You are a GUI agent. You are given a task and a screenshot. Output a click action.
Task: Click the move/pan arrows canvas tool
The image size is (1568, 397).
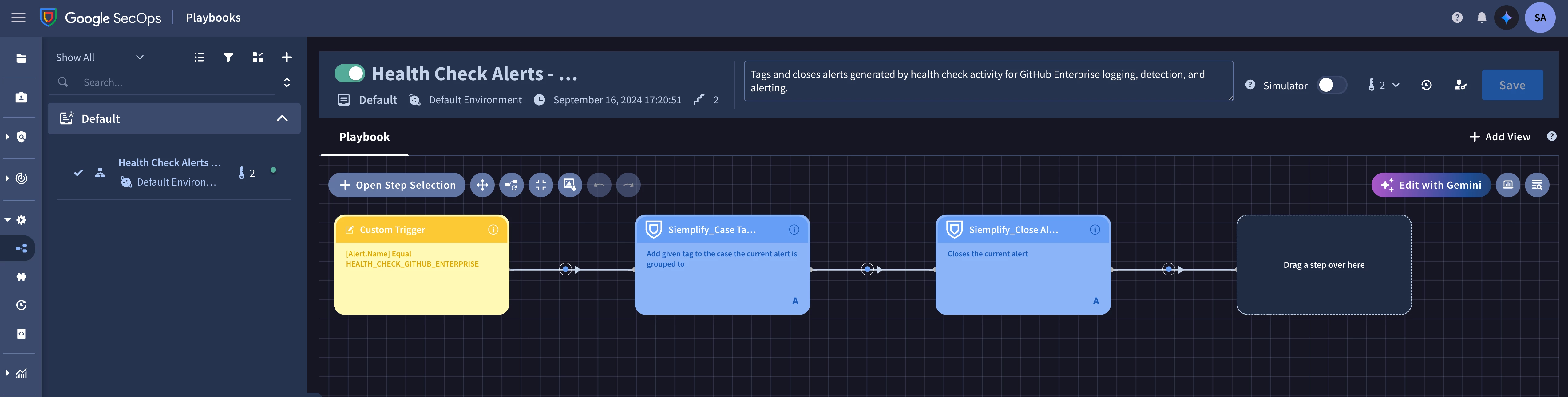[x=482, y=185]
